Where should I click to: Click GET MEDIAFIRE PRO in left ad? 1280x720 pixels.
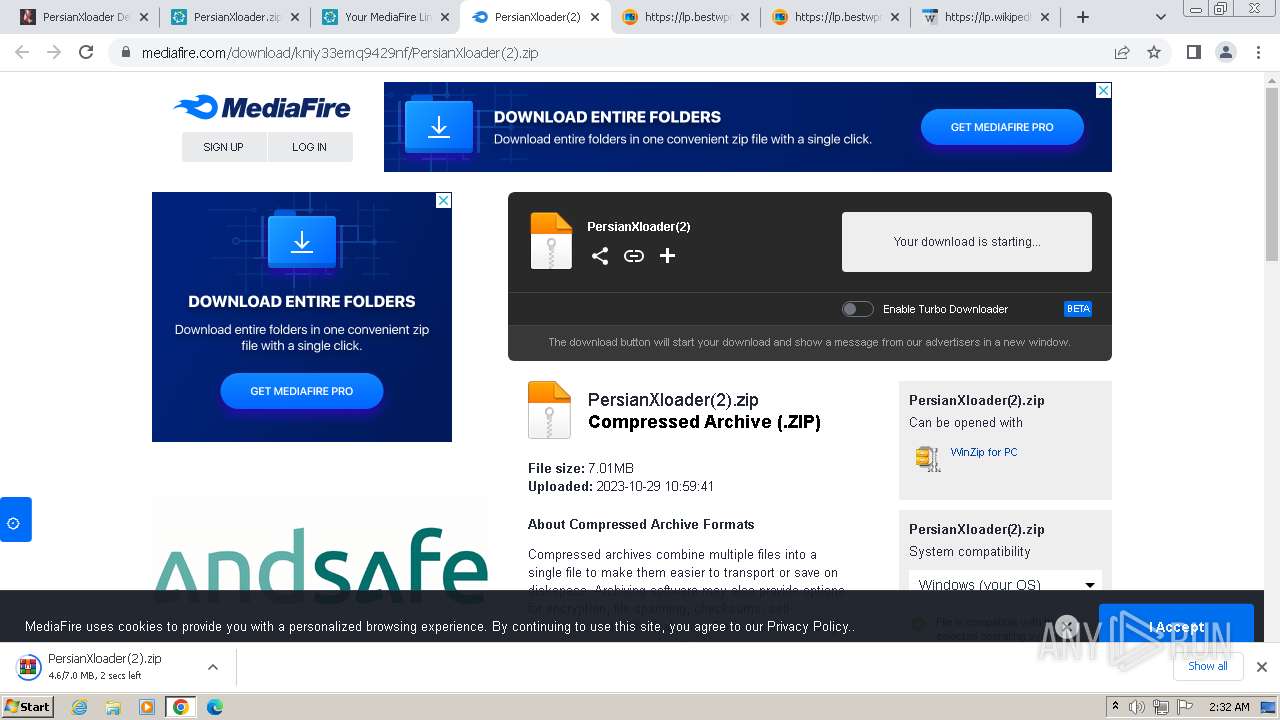(x=301, y=391)
